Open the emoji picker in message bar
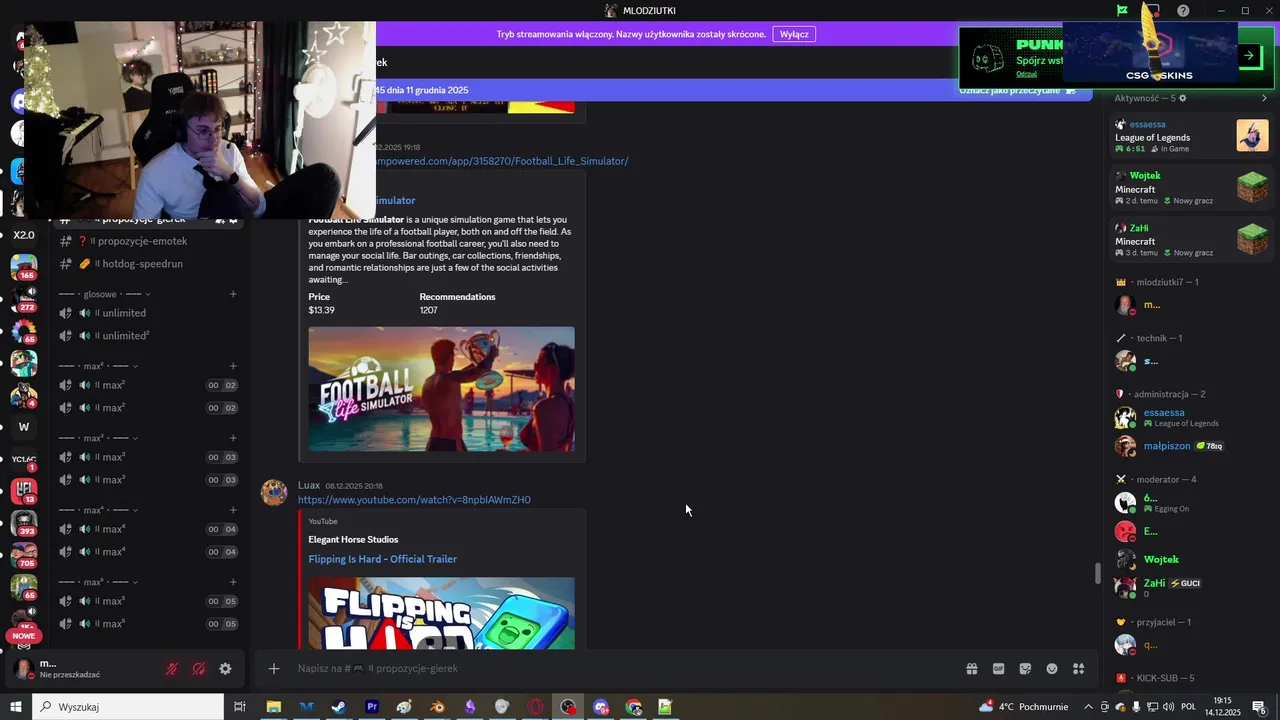Viewport: 1280px width, 720px height. pos(1052,669)
